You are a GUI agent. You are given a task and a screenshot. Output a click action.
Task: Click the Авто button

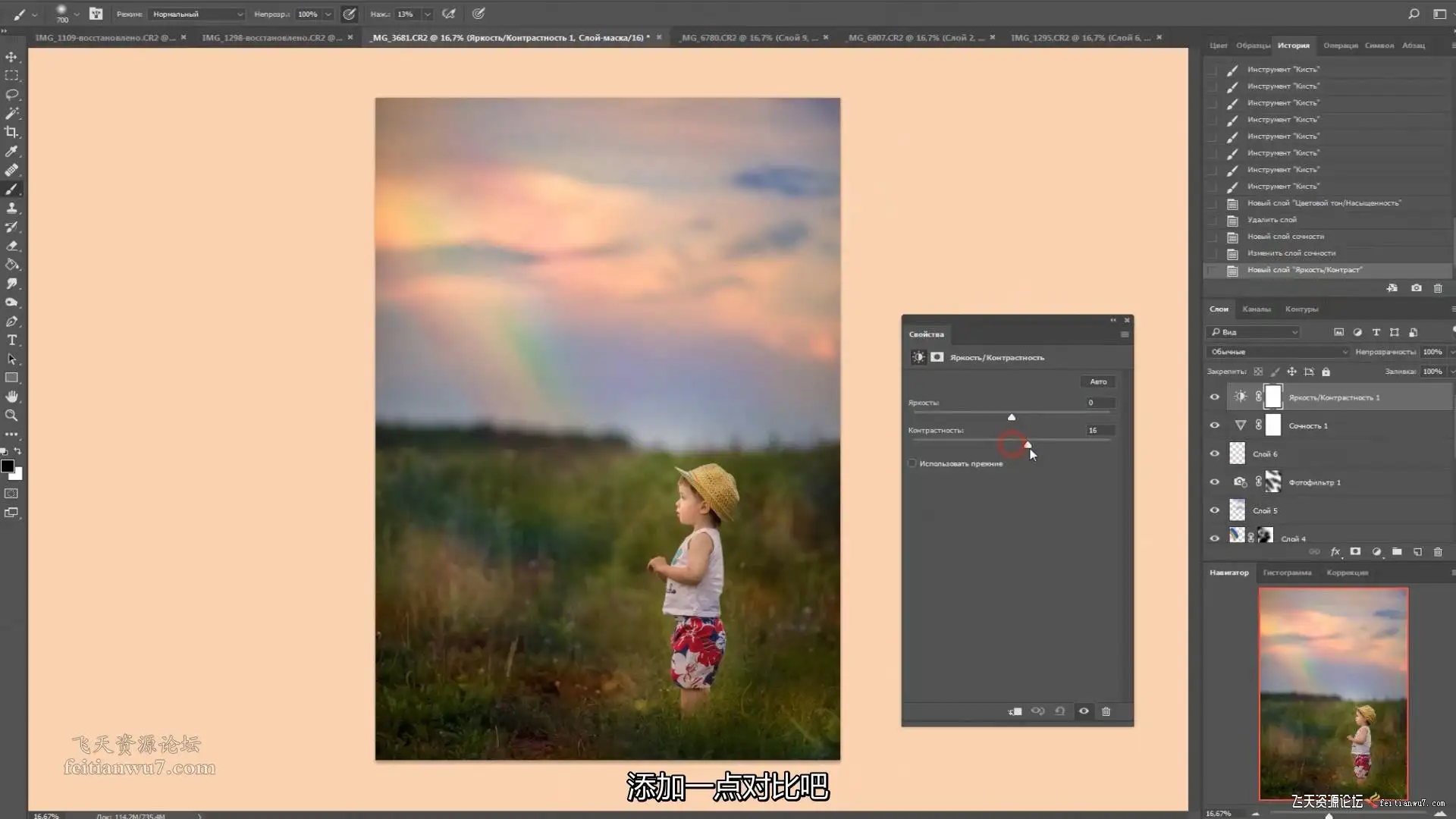pos(1098,381)
